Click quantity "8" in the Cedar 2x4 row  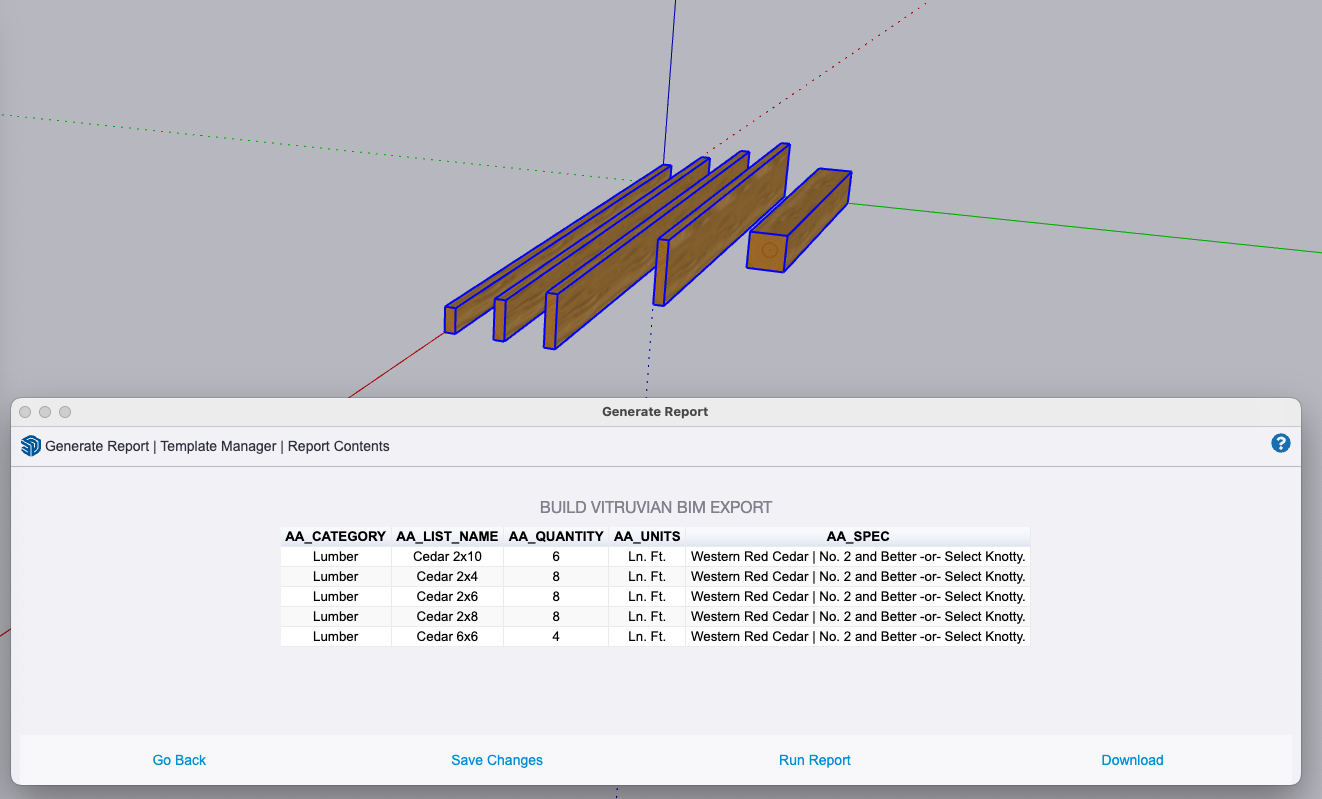click(x=556, y=576)
